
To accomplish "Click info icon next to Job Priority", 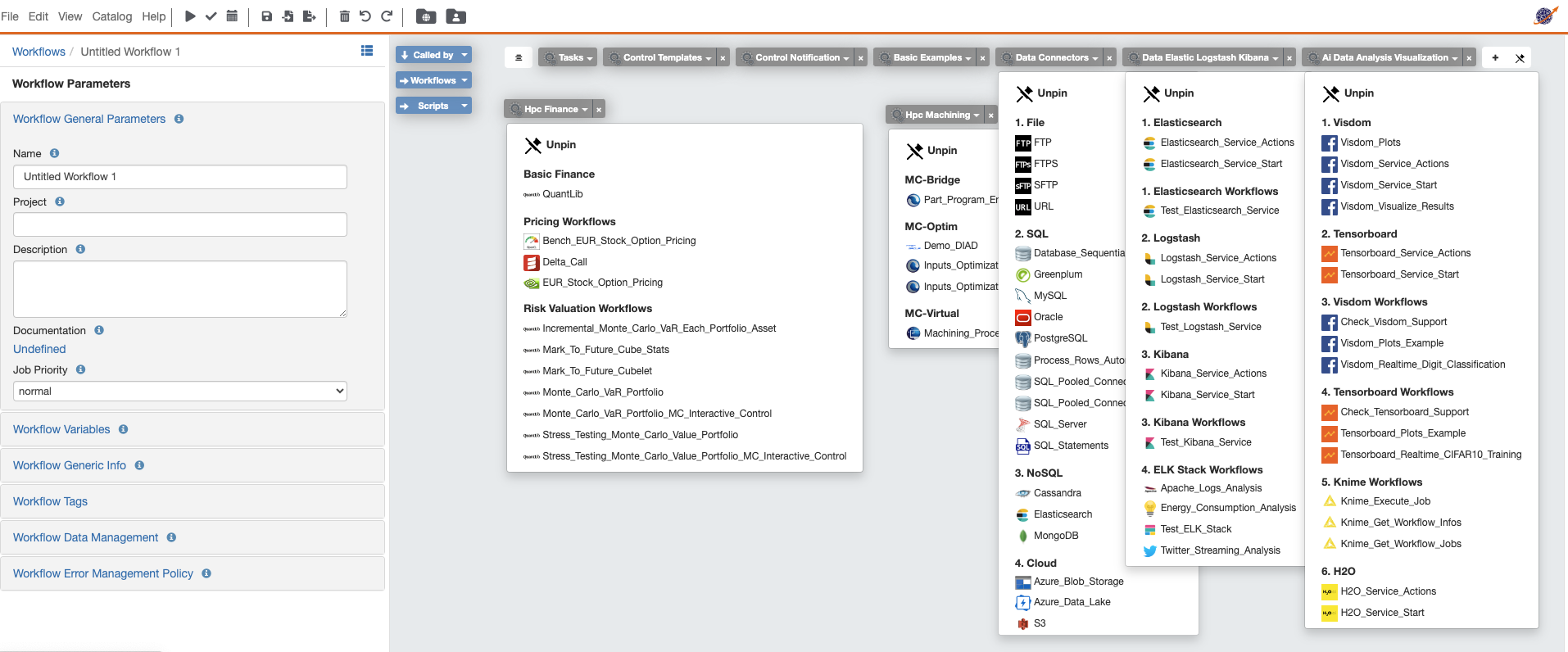I will (x=80, y=369).
